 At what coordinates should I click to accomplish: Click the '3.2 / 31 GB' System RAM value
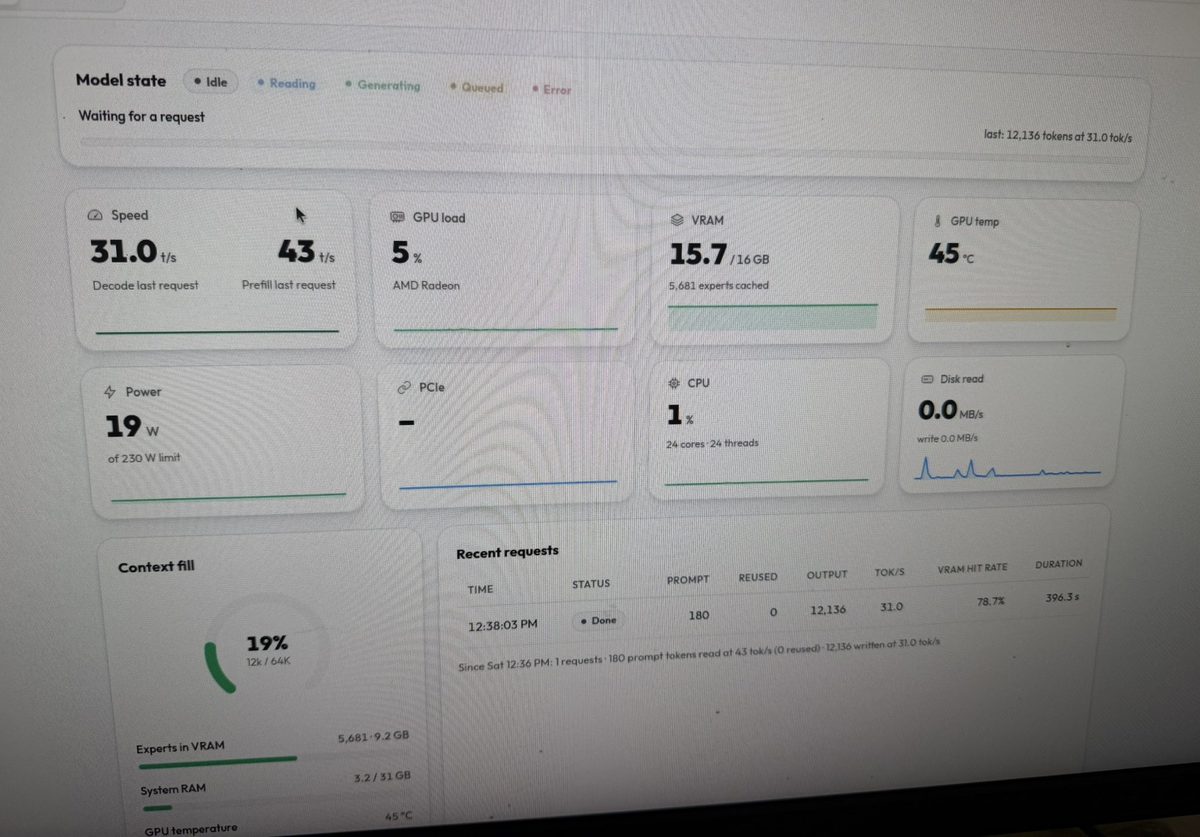click(x=383, y=776)
